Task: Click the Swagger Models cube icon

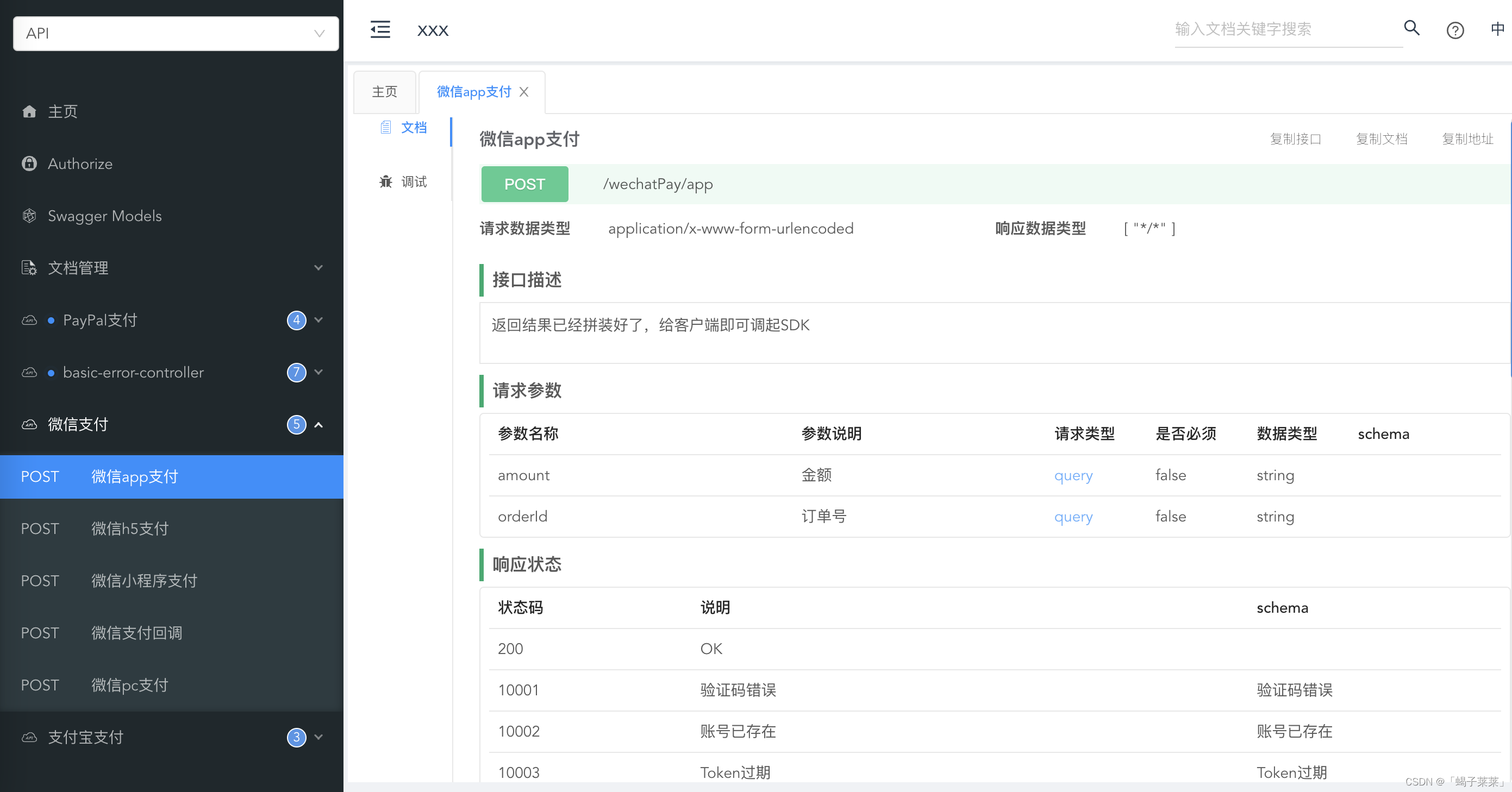Action: coord(29,216)
